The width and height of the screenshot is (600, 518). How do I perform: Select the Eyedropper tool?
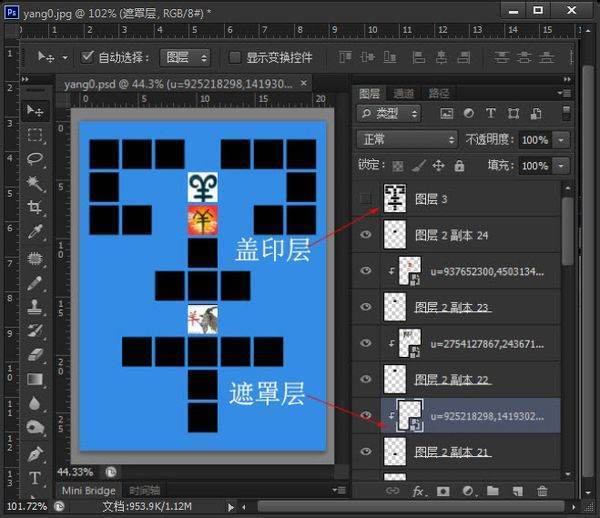35,232
